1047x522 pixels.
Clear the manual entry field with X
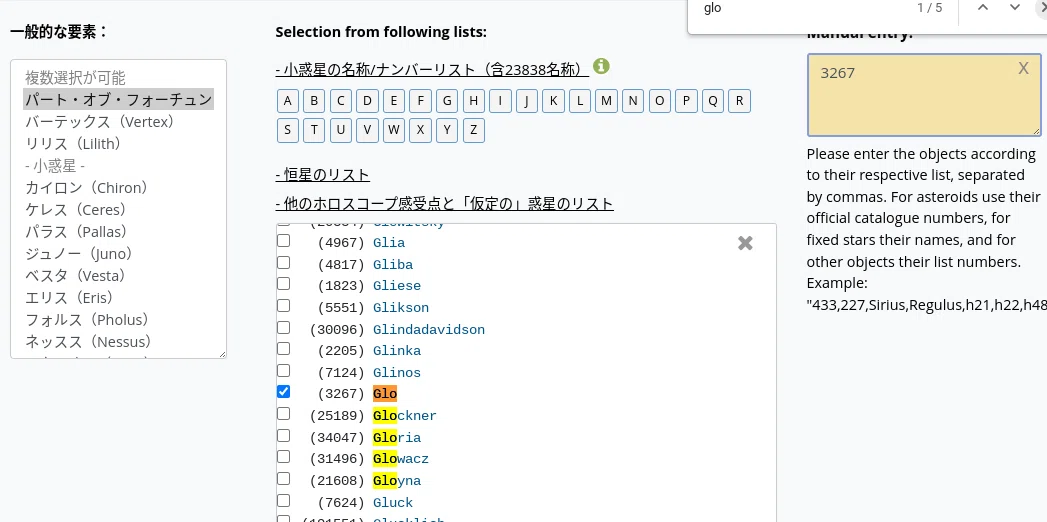point(1023,67)
